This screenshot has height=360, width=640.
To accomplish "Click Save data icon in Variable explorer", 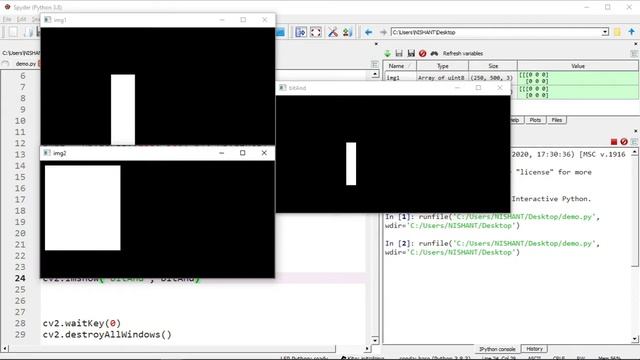I will (399, 53).
